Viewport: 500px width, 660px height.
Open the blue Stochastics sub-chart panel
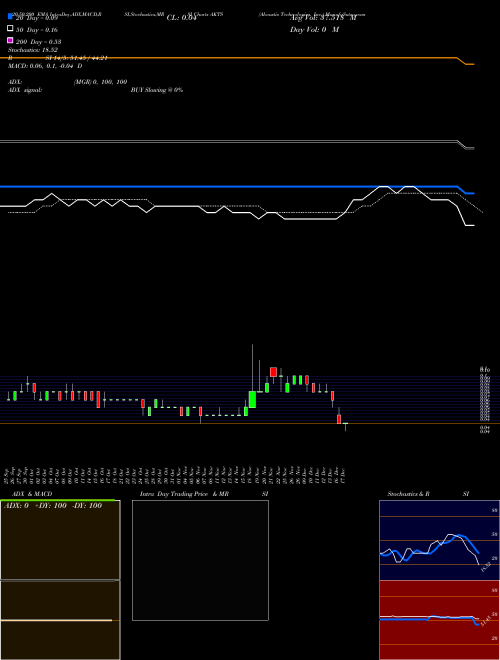[439, 540]
